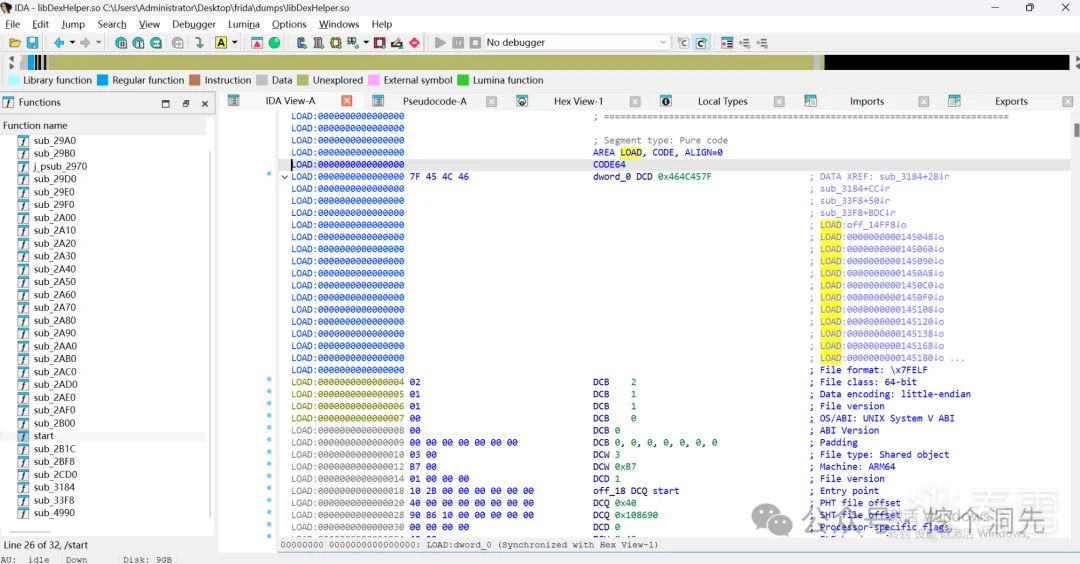Close the Pseudocode-A tab

(491, 101)
